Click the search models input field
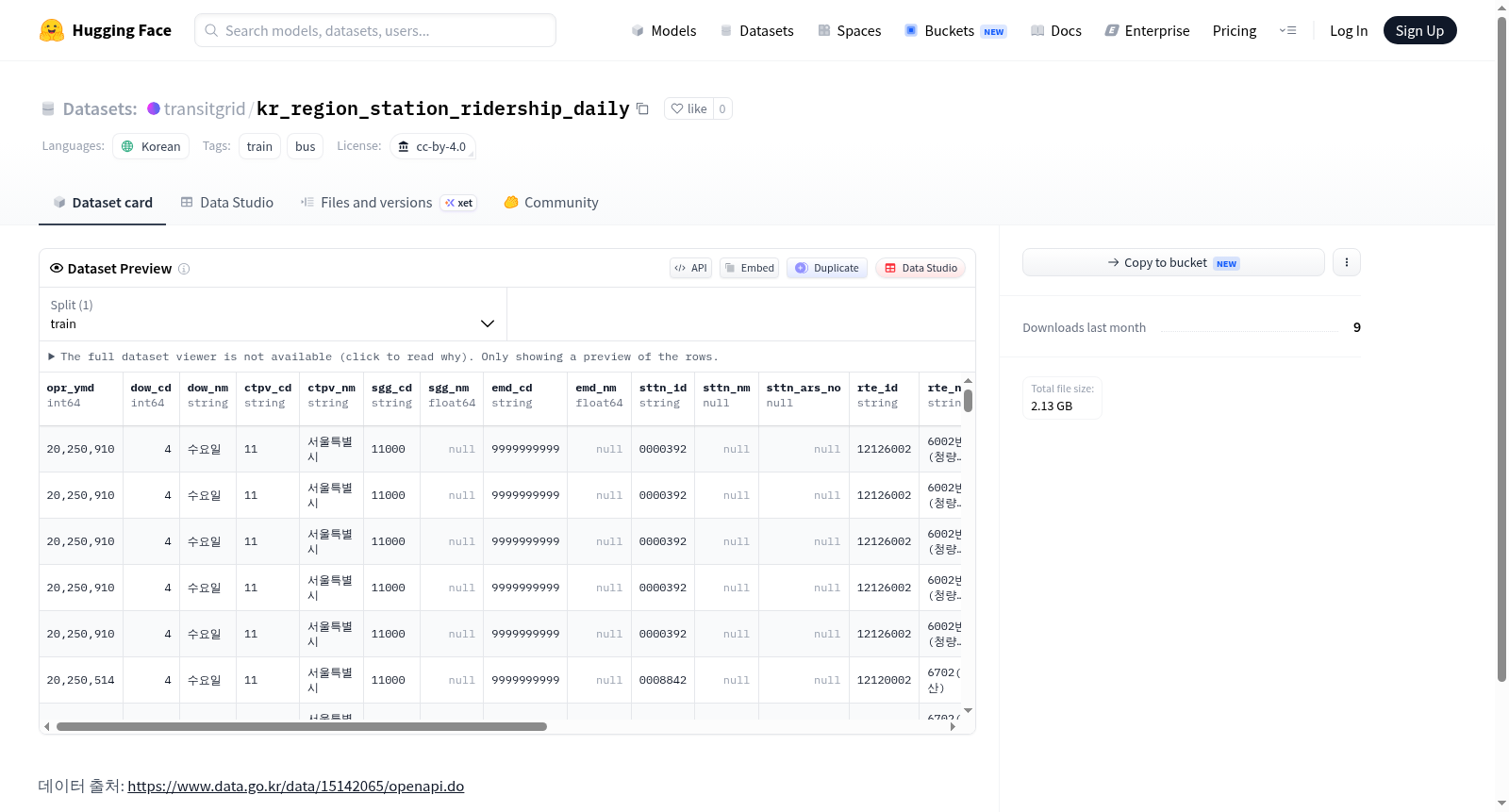This screenshot has height=812, width=1509. point(375,30)
